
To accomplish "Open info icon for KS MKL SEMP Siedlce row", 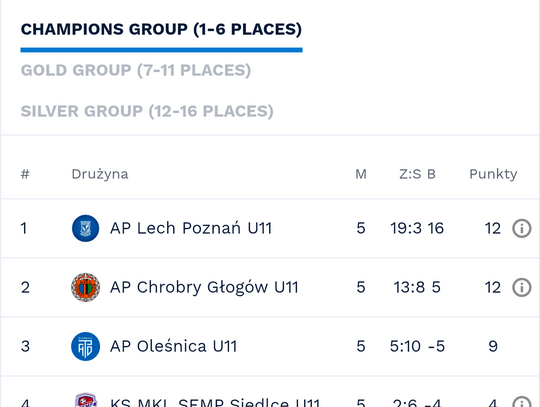I will tap(522, 401).
